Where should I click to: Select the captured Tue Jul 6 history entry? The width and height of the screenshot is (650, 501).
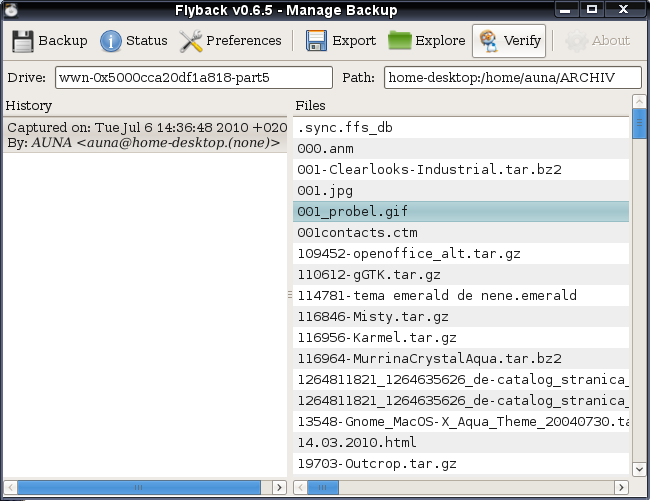click(x=145, y=135)
